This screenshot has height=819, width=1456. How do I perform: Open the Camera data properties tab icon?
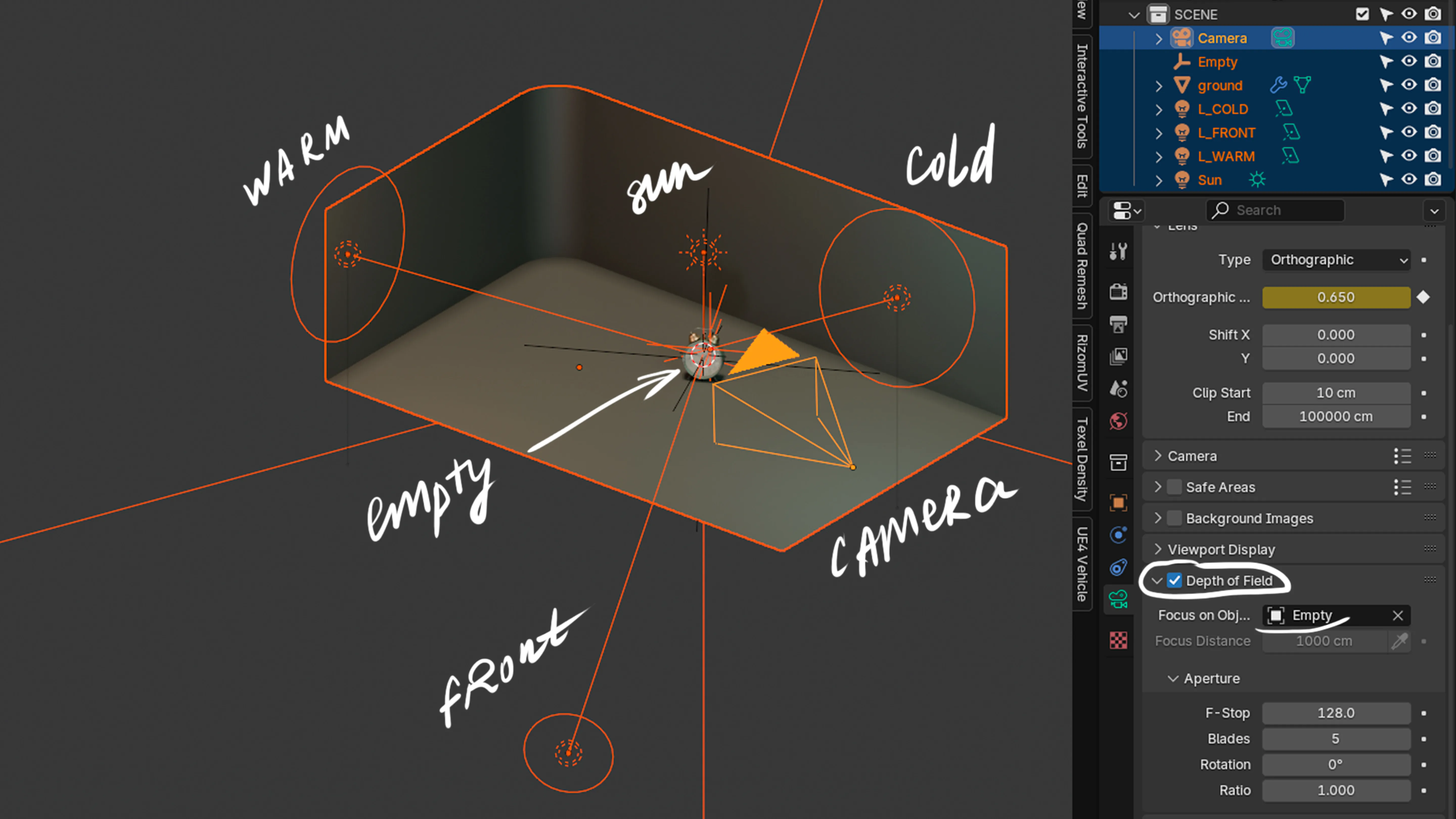[1118, 599]
